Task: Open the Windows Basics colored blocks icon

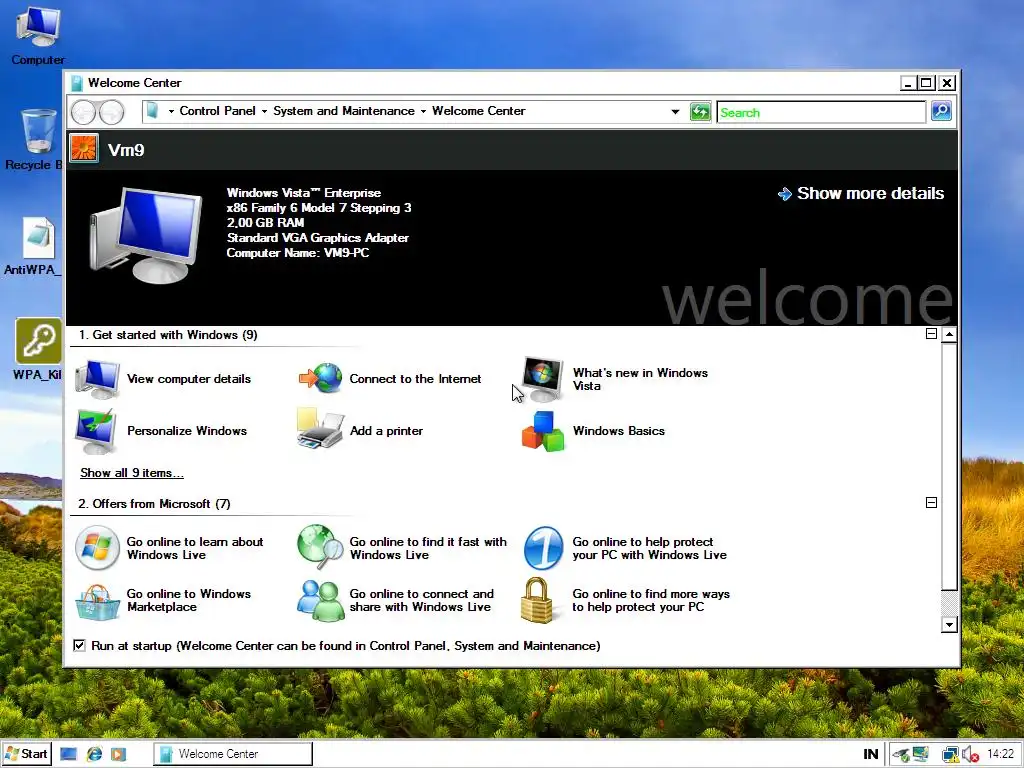Action: pos(543,431)
